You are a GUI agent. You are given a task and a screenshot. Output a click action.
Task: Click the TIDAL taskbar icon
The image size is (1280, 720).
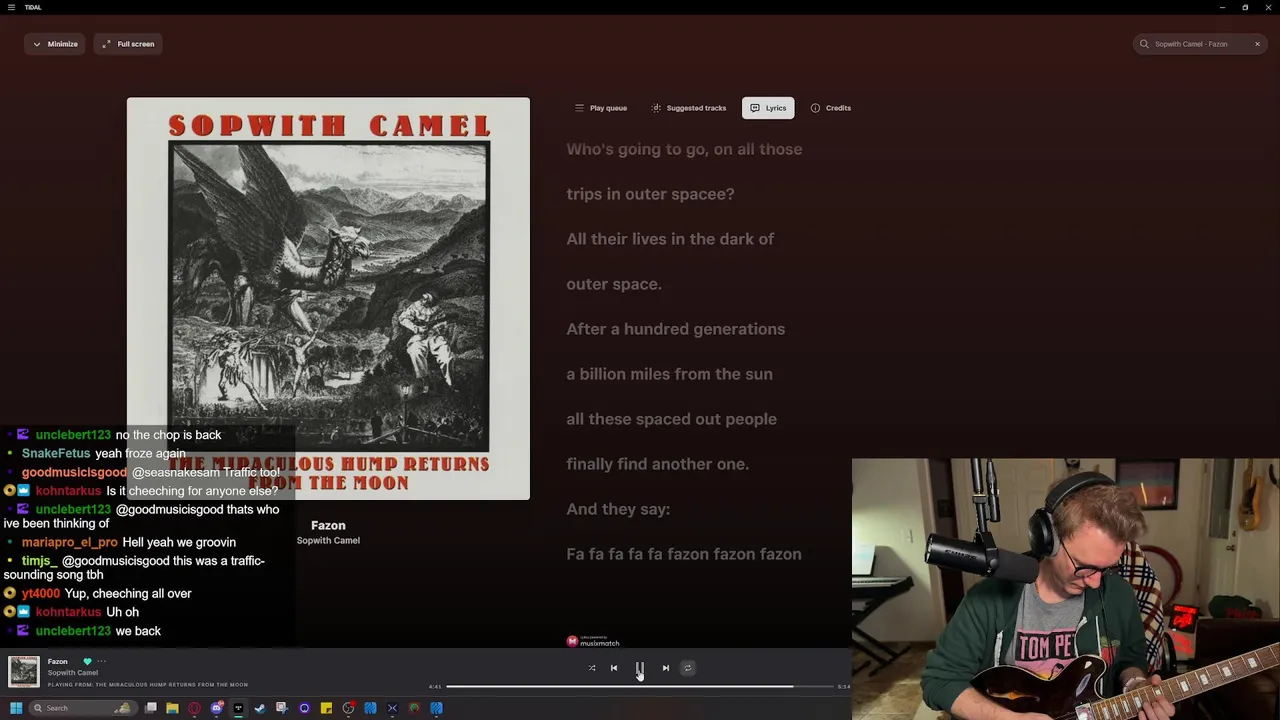[x=238, y=708]
